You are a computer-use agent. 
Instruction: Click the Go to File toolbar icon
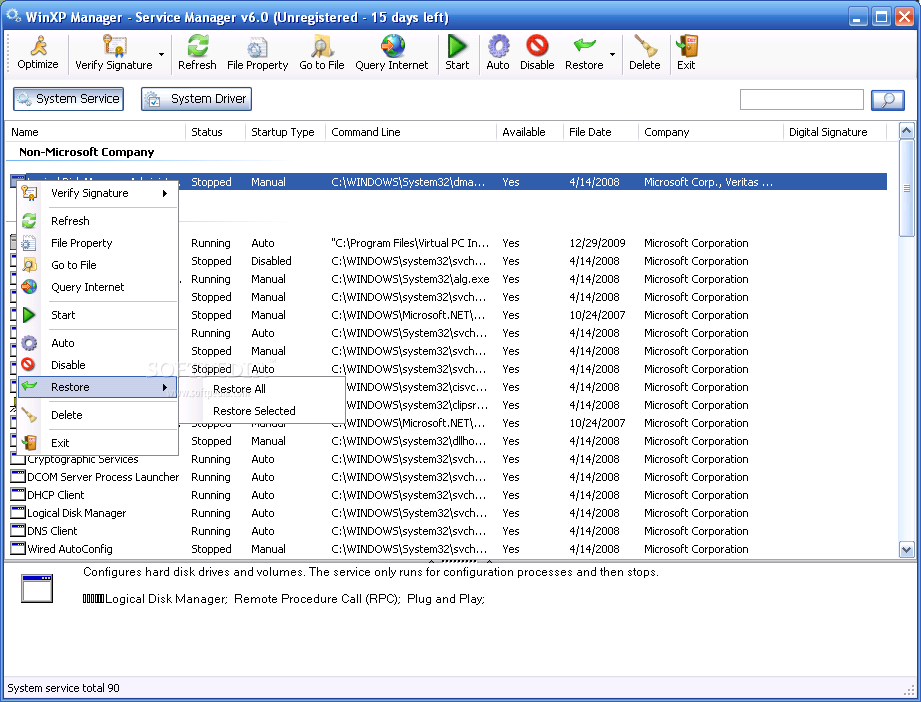tap(322, 46)
